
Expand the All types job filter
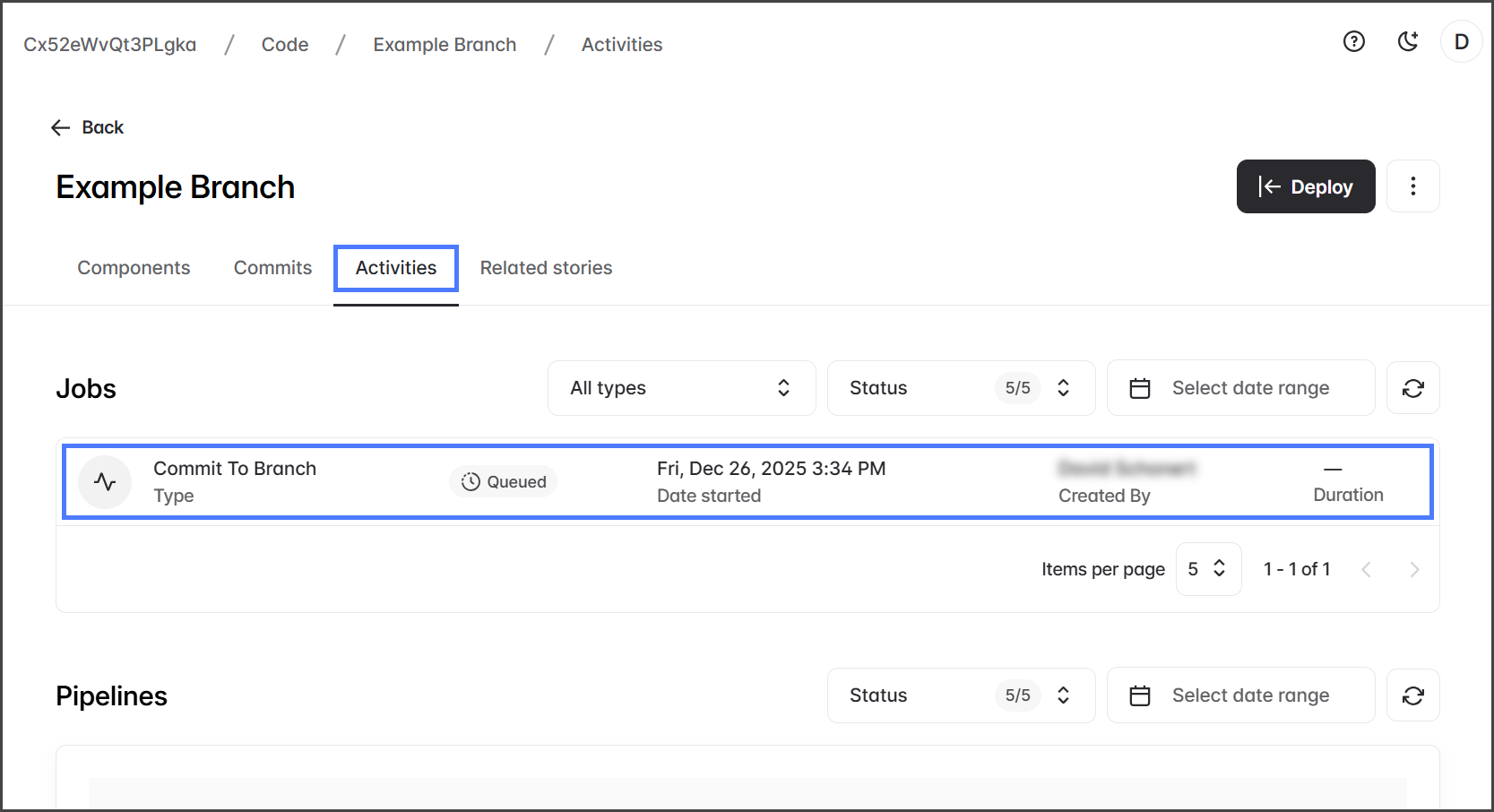tap(681, 388)
